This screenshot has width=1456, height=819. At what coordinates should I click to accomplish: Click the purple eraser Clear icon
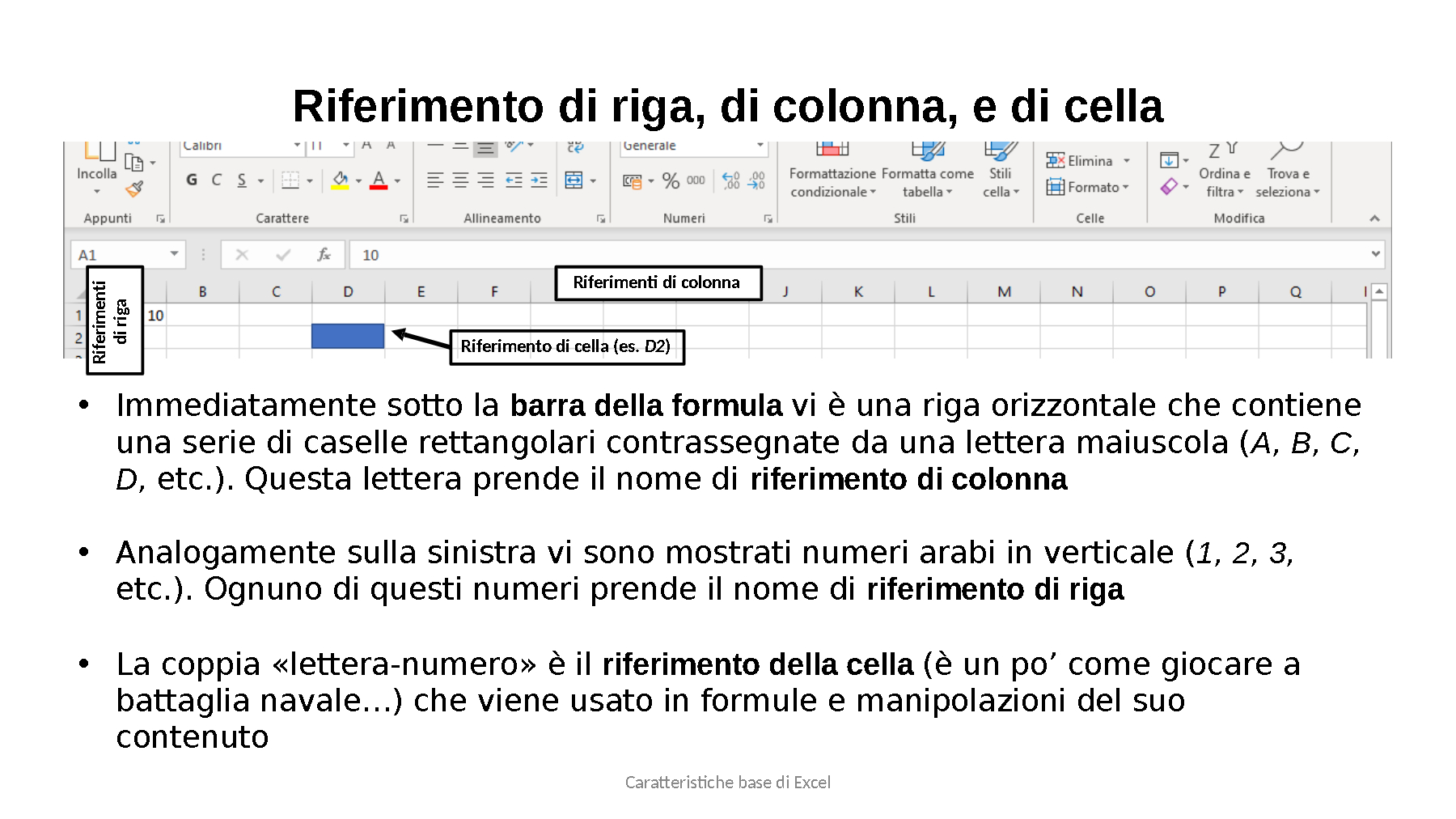pos(1169,187)
